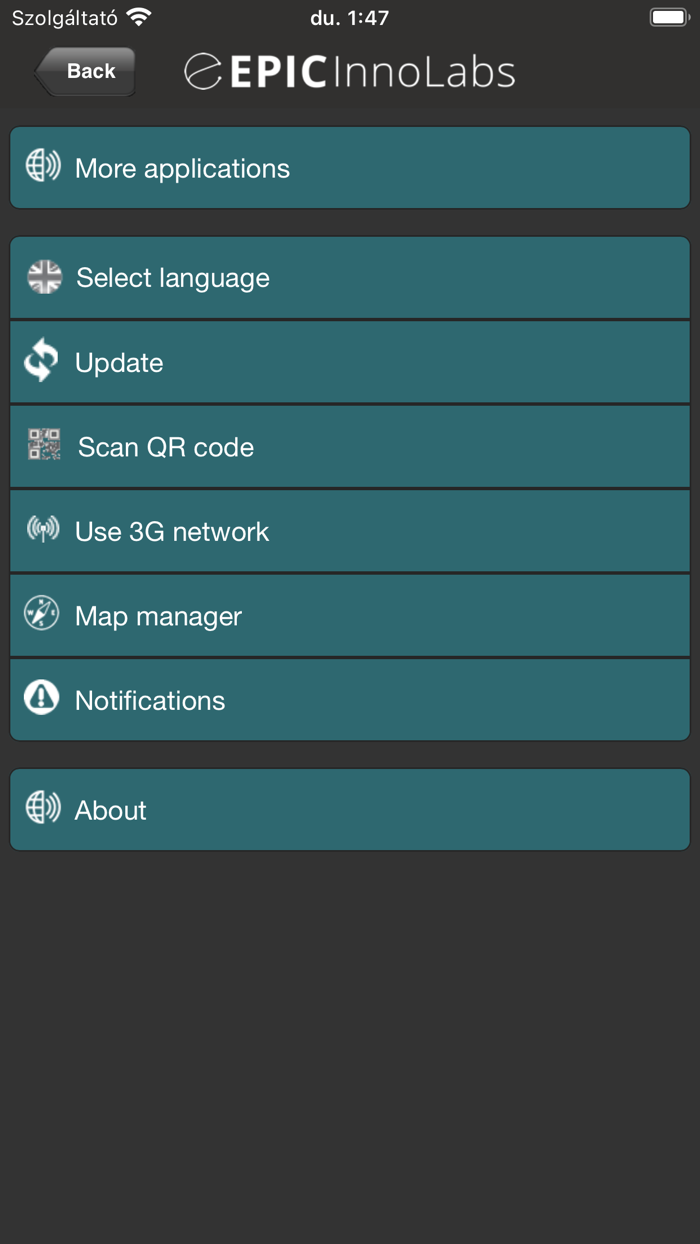
Task: Open the Select language label
Action: coord(173,278)
